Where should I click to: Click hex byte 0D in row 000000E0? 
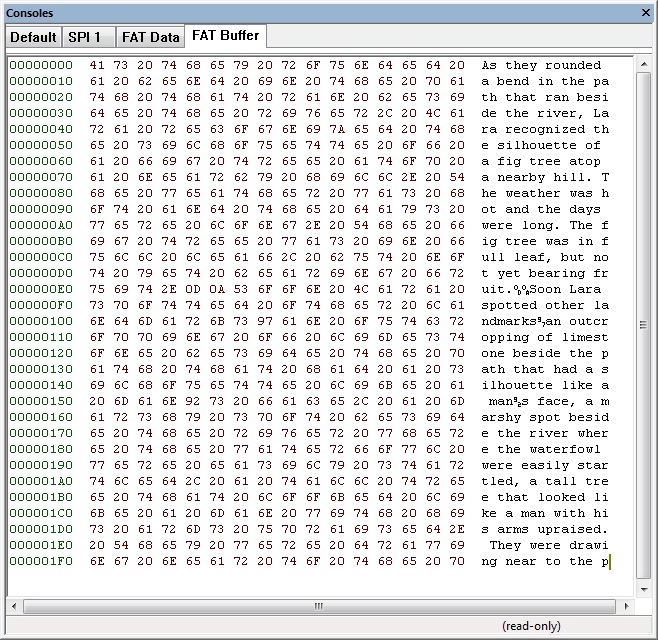tap(193, 289)
